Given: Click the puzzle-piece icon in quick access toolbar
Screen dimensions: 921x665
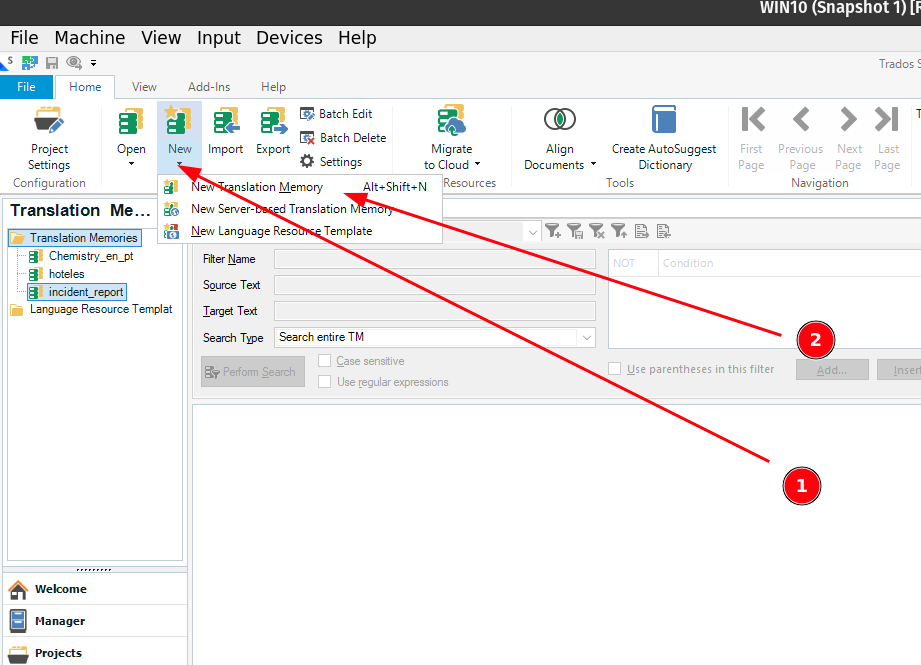Looking at the screenshot, I should pos(29,62).
